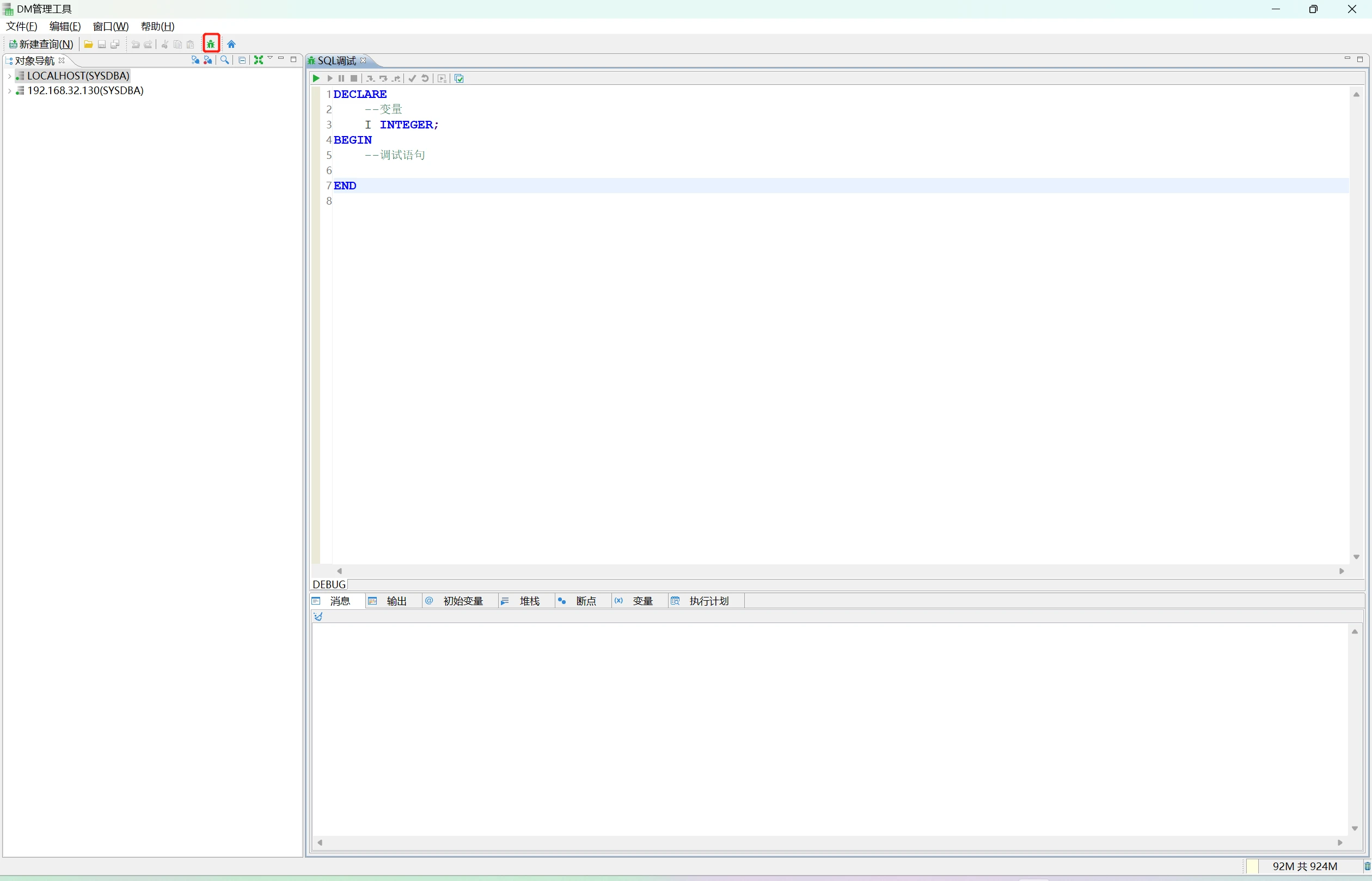1372x881 pixels.
Task: Click the disconnect icon with red dot
Action: tap(208, 60)
